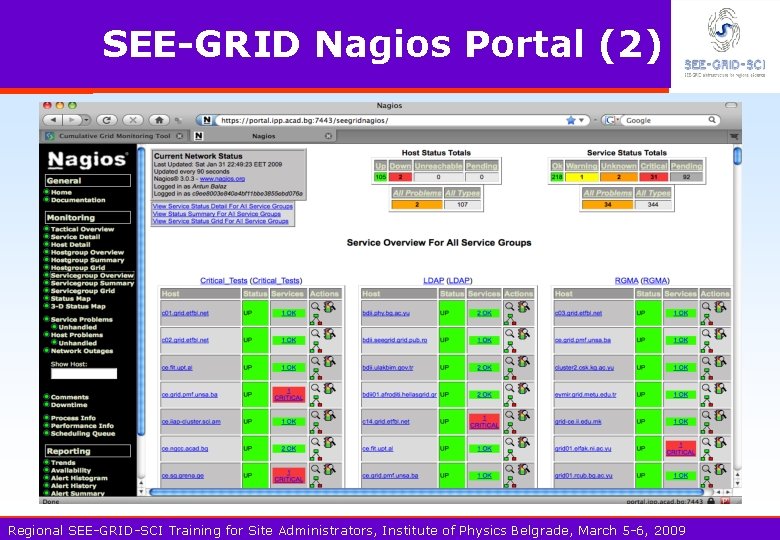Open Critical_Tests service group link

coord(223,280)
